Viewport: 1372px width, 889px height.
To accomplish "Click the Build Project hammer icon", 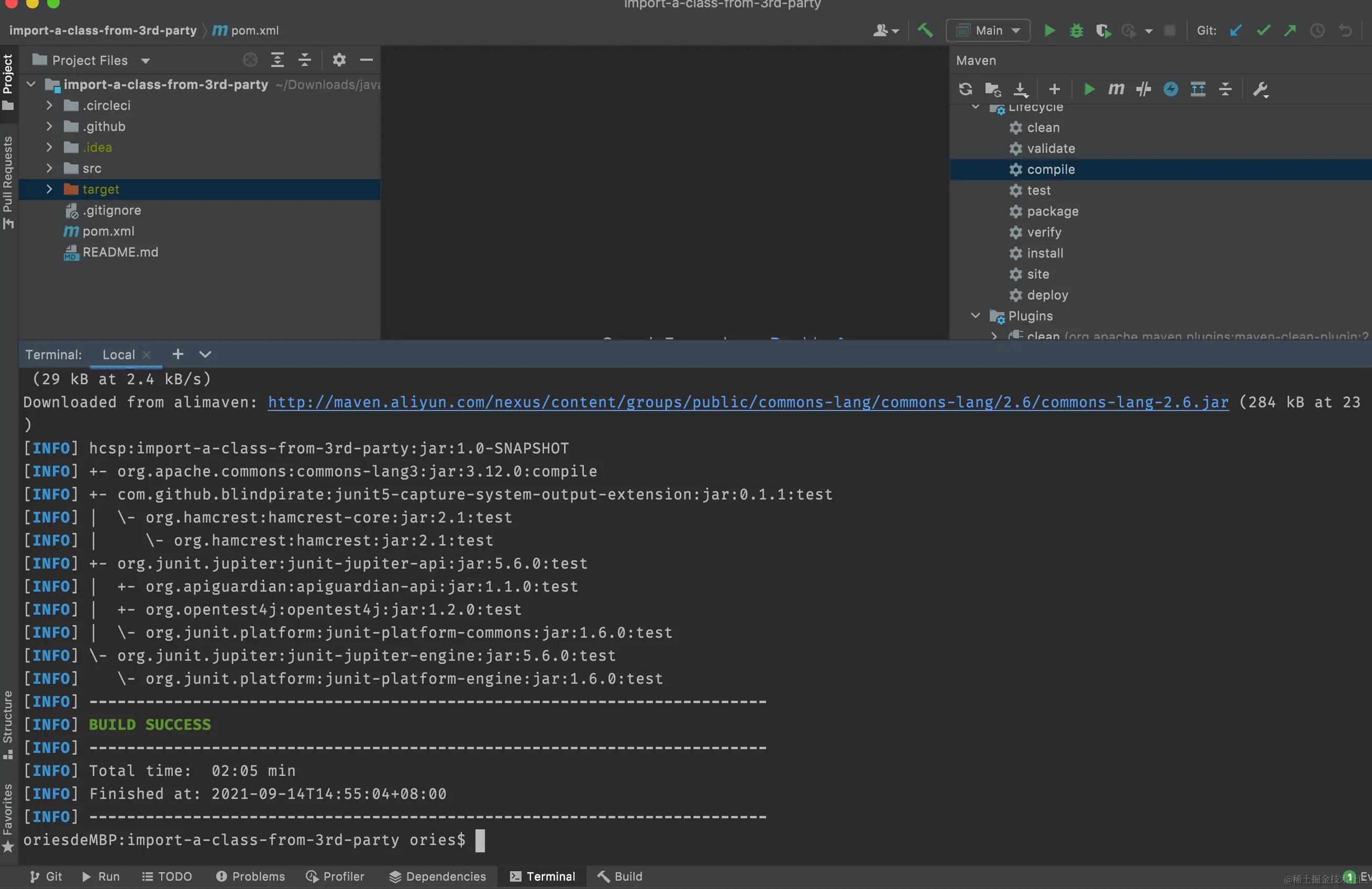I will click(925, 30).
